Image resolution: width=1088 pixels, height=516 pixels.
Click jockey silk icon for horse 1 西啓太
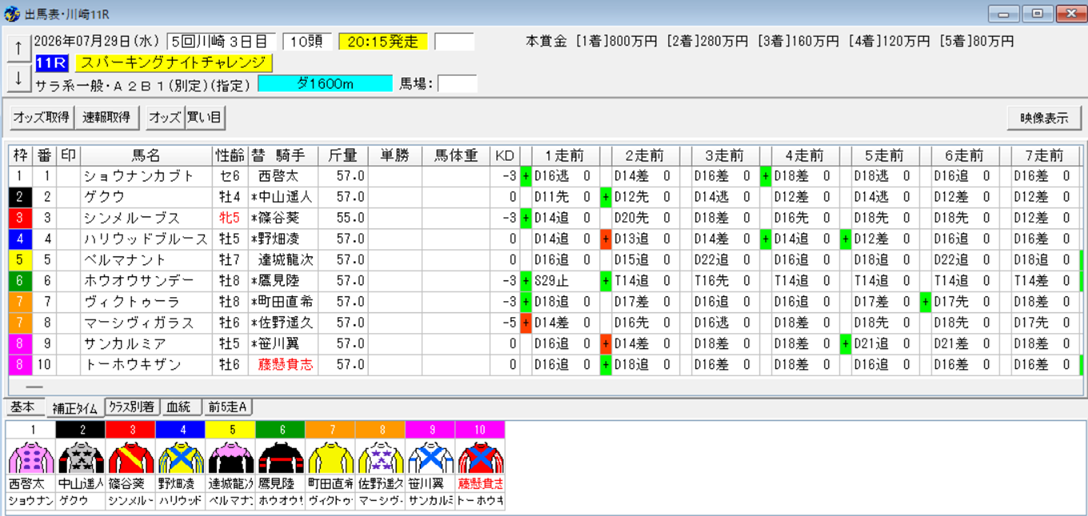[x=30, y=456]
